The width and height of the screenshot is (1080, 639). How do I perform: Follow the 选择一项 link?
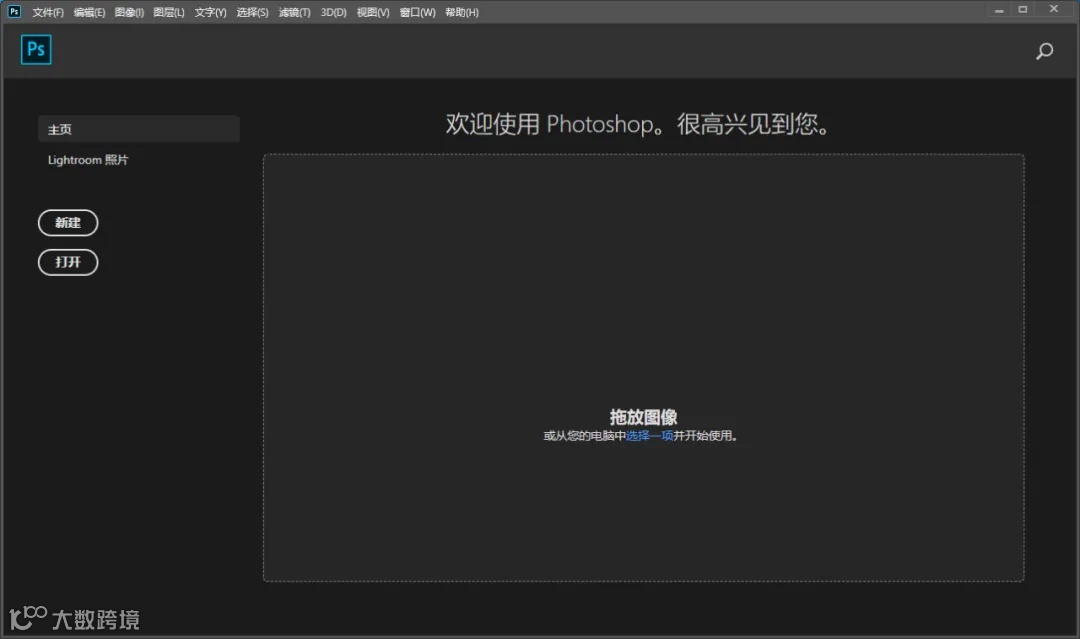pyautogui.click(x=649, y=435)
